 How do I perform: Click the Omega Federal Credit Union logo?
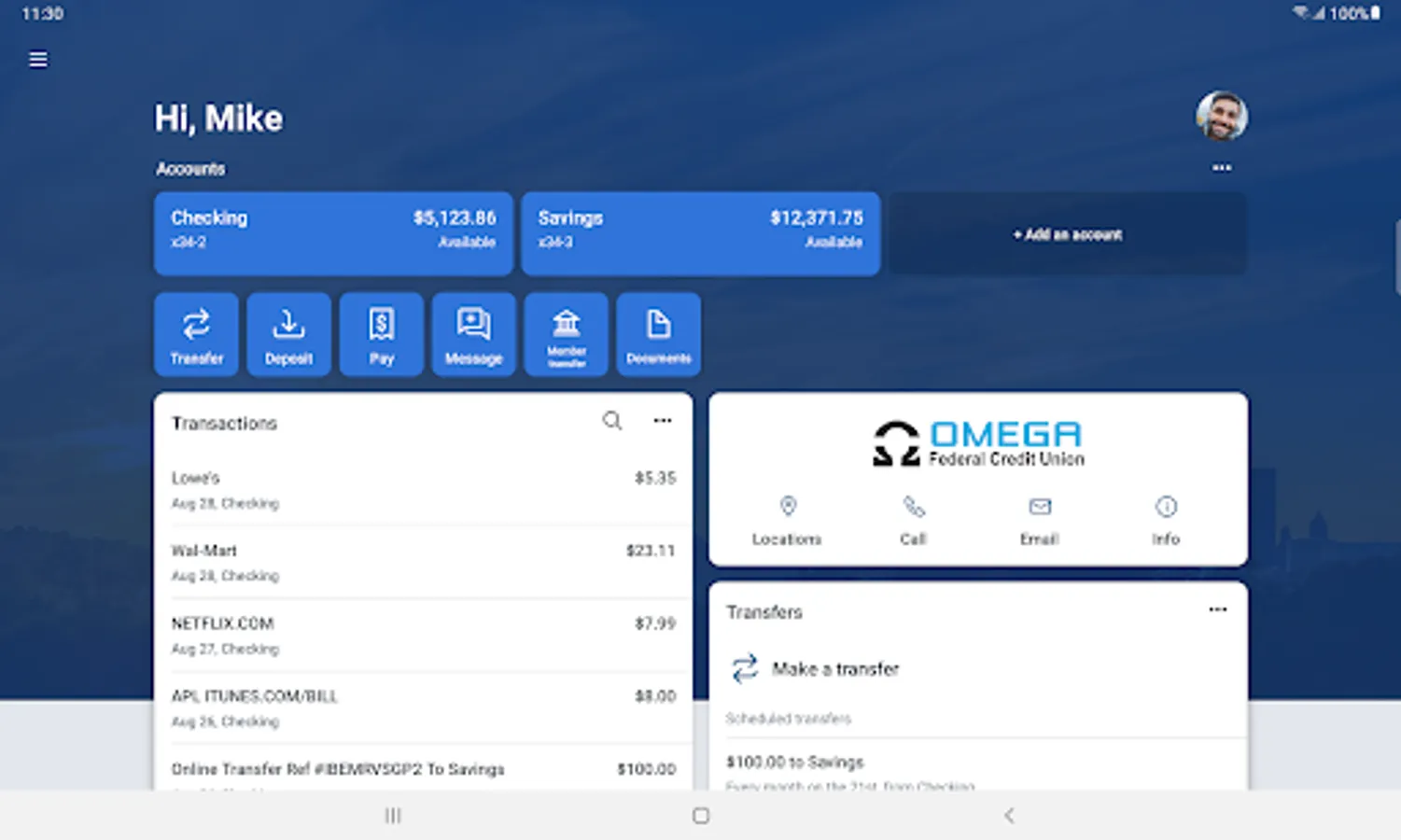click(x=978, y=443)
